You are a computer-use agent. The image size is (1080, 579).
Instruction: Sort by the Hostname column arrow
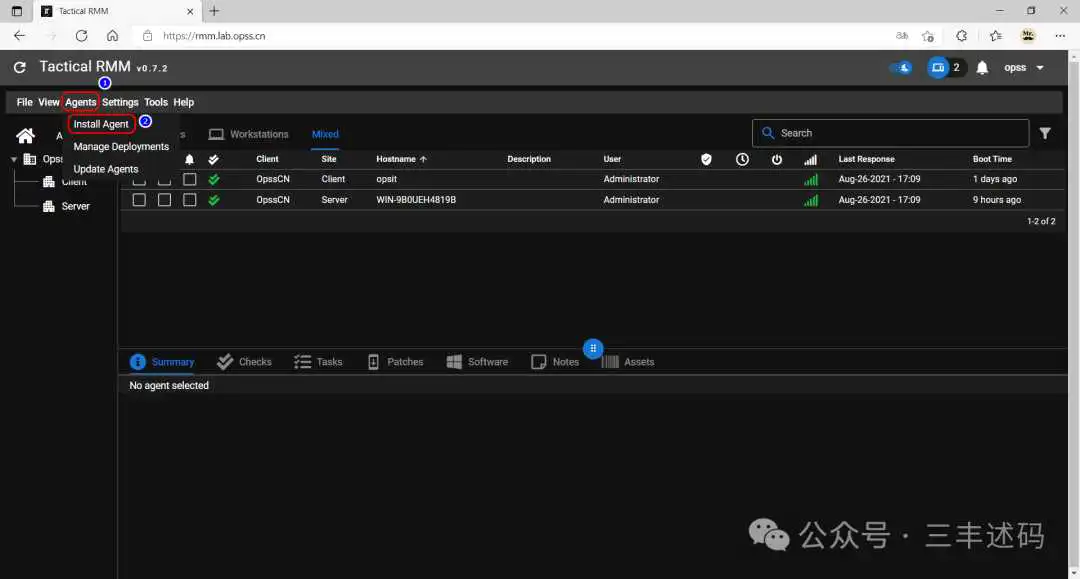coord(423,159)
